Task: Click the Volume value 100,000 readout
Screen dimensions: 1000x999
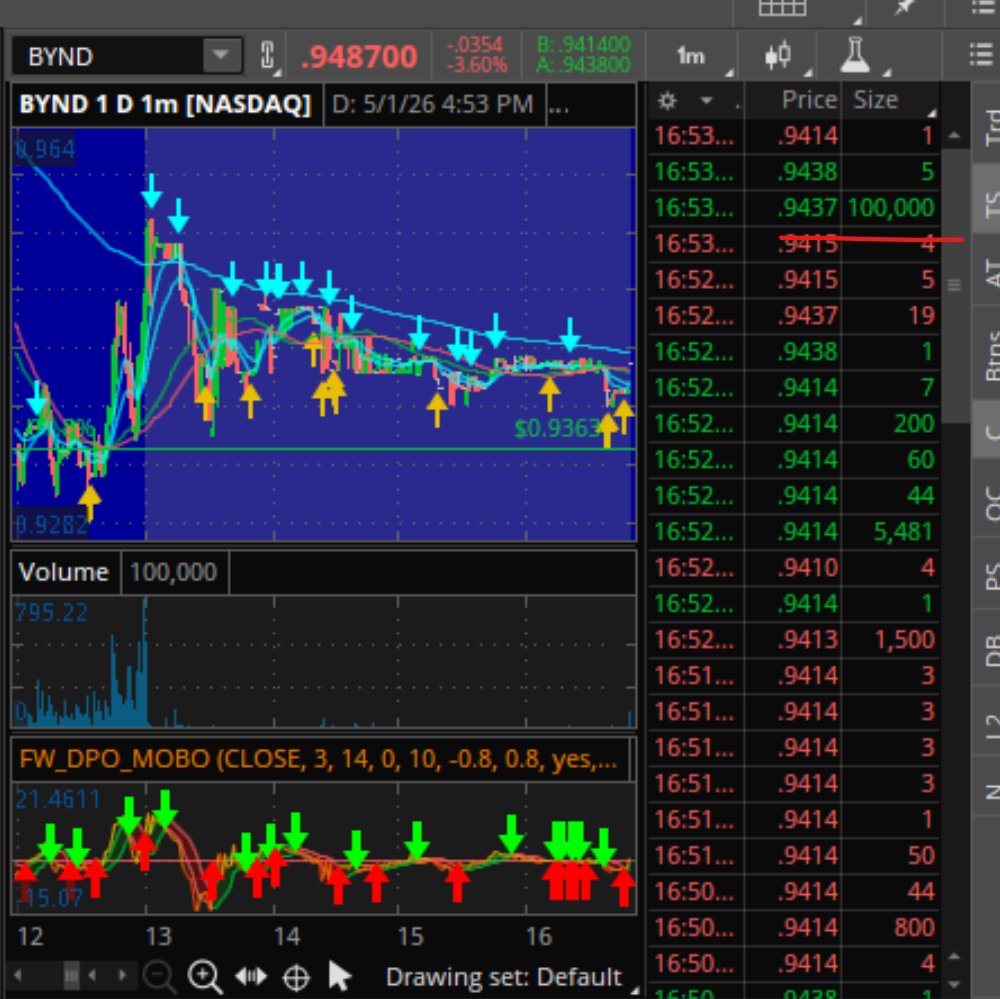Action: (x=173, y=572)
